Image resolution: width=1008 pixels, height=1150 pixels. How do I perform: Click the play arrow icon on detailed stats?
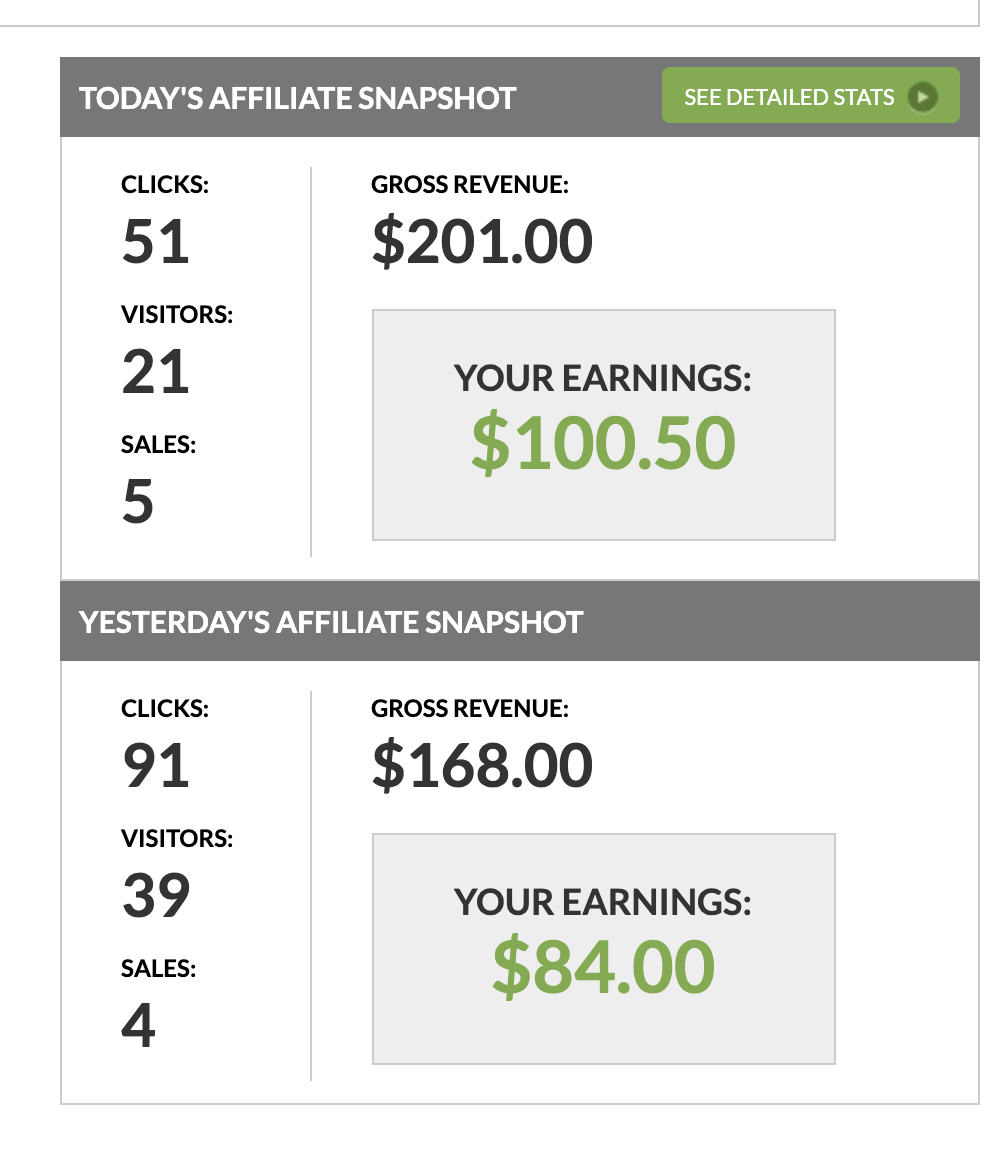[x=923, y=97]
